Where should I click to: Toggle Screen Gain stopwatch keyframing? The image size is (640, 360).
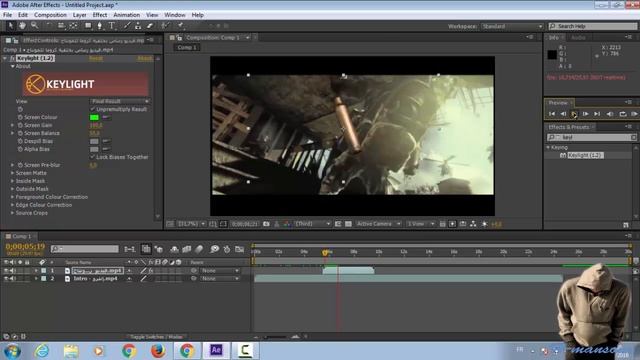20,125
